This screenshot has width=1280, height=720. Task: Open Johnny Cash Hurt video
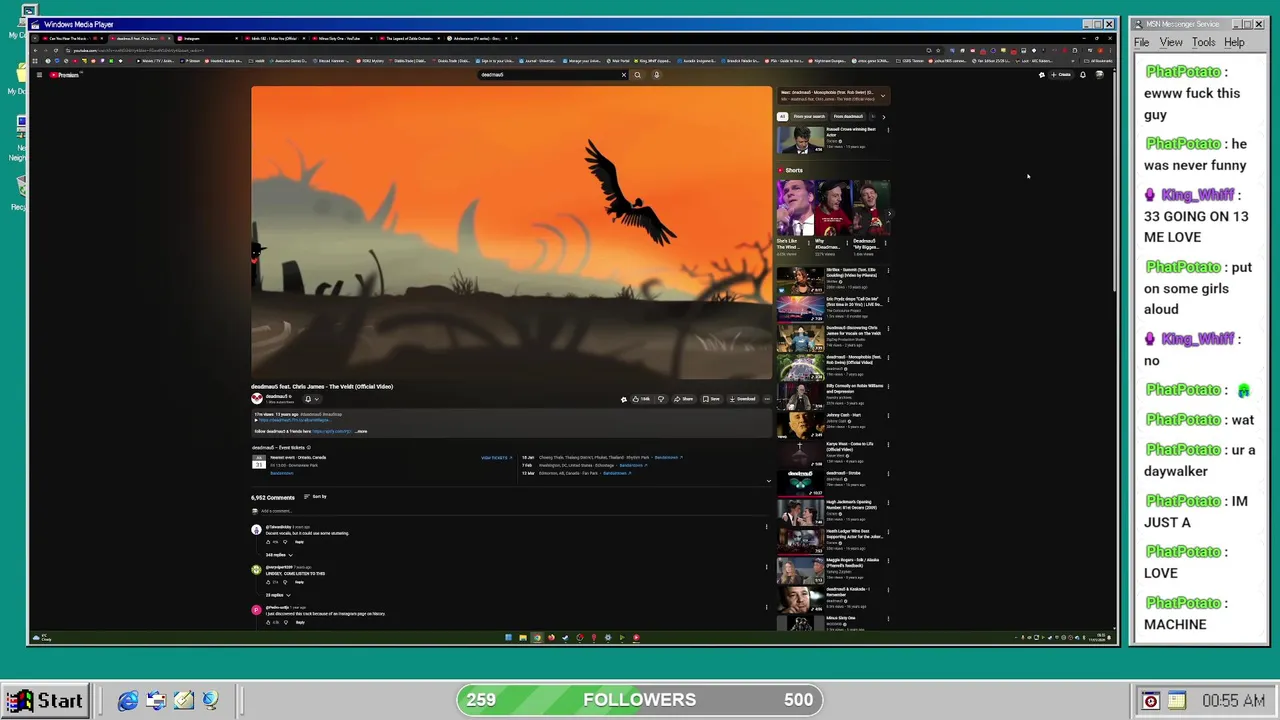(800, 426)
